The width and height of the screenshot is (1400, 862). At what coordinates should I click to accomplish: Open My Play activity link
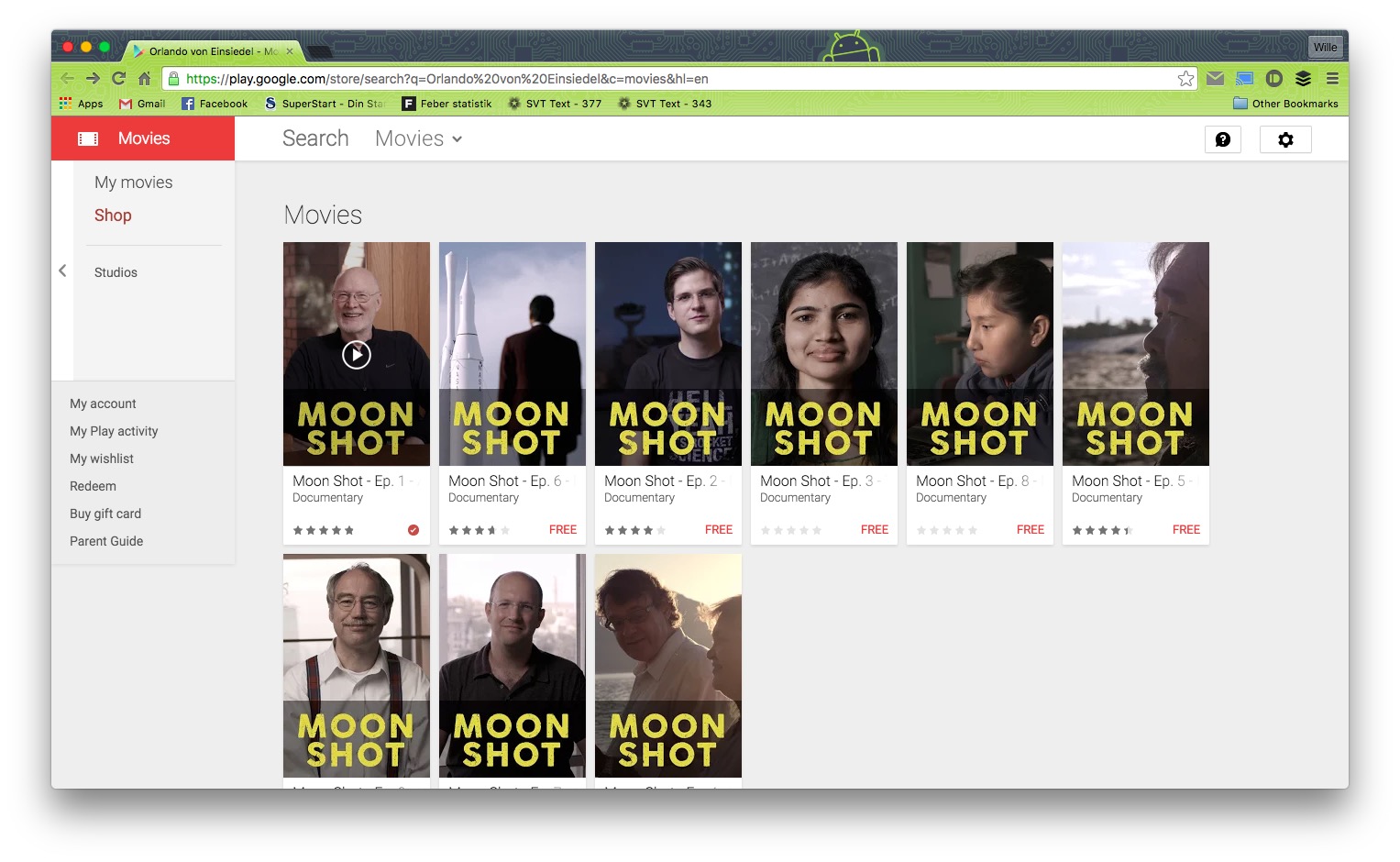click(114, 431)
